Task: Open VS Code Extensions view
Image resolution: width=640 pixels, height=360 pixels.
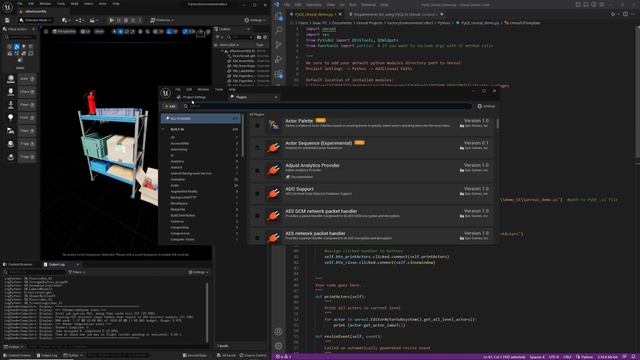Action: coord(279,74)
